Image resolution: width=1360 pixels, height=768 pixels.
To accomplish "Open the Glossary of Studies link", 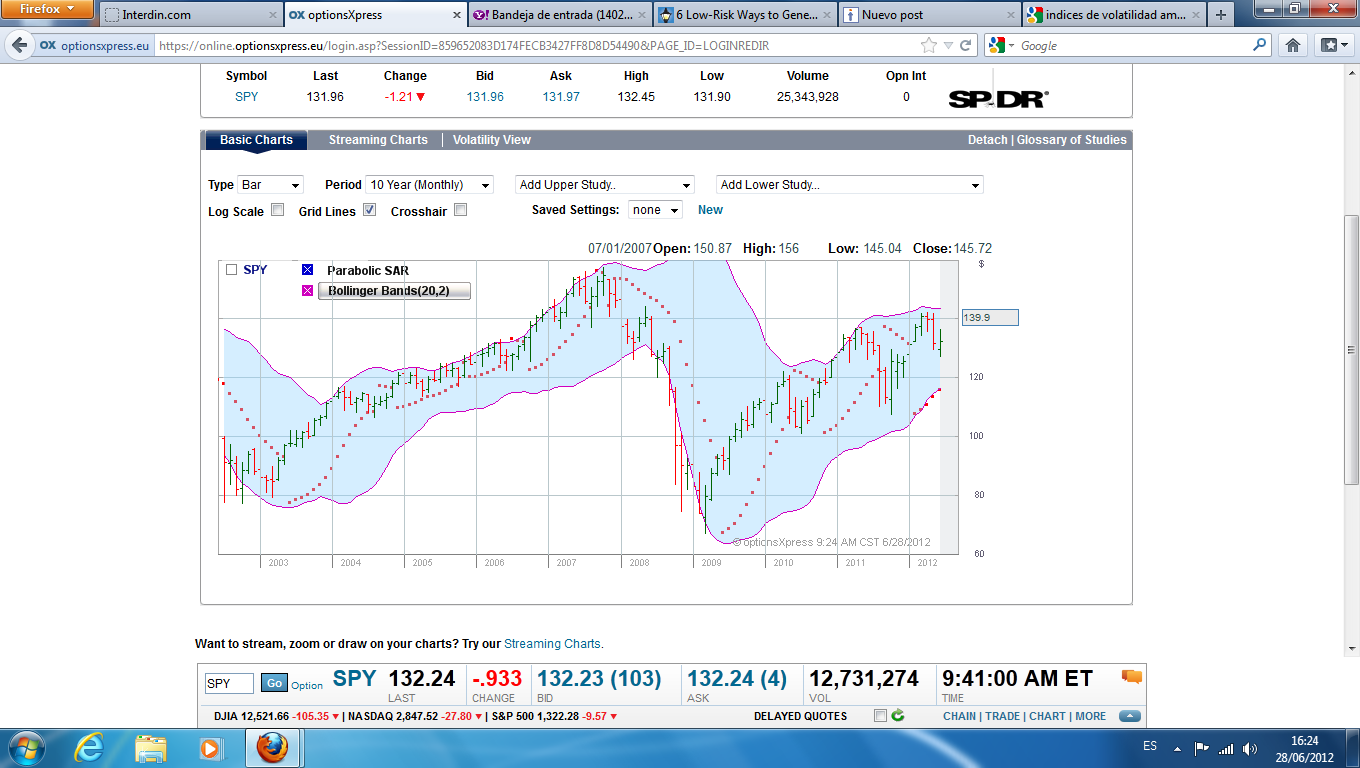I will (1072, 140).
